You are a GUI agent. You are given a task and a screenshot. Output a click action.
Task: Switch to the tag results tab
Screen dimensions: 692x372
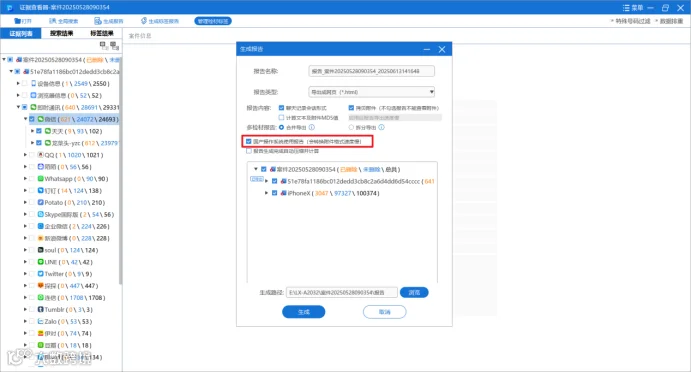tap(102, 34)
